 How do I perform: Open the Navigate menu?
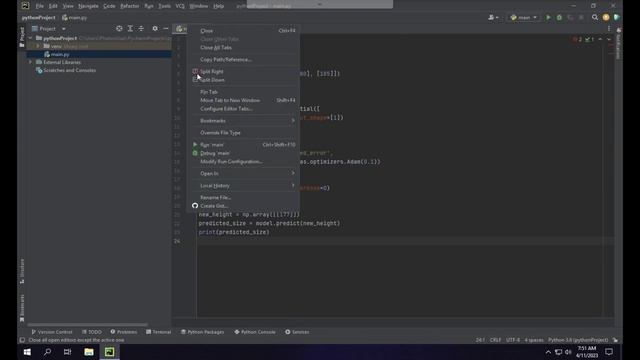click(88, 6)
